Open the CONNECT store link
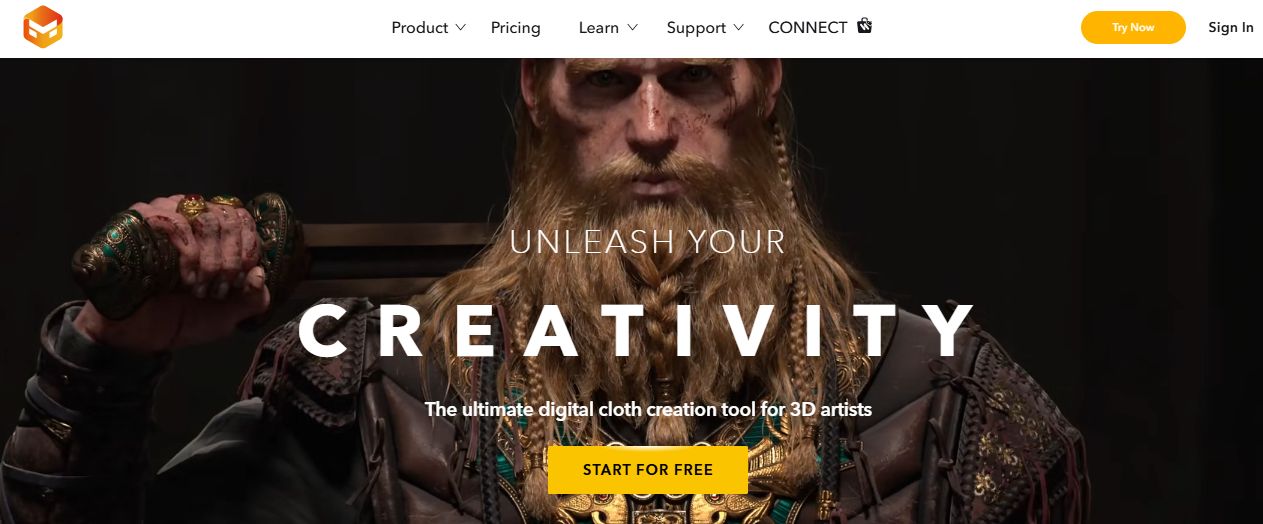The image size is (1263, 524). coord(807,28)
